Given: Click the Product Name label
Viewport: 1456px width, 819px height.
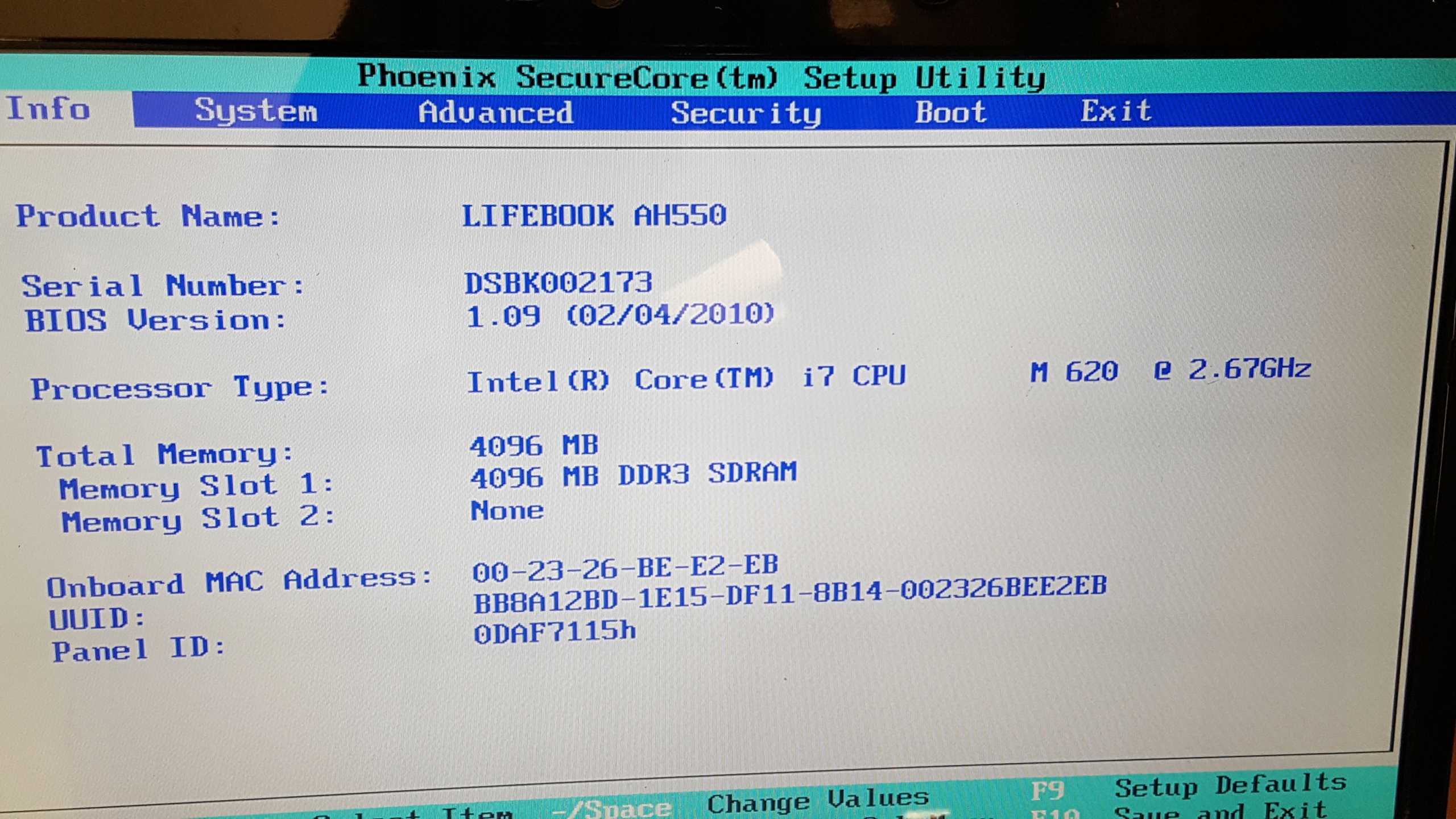Looking at the screenshot, I should click(x=148, y=216).
